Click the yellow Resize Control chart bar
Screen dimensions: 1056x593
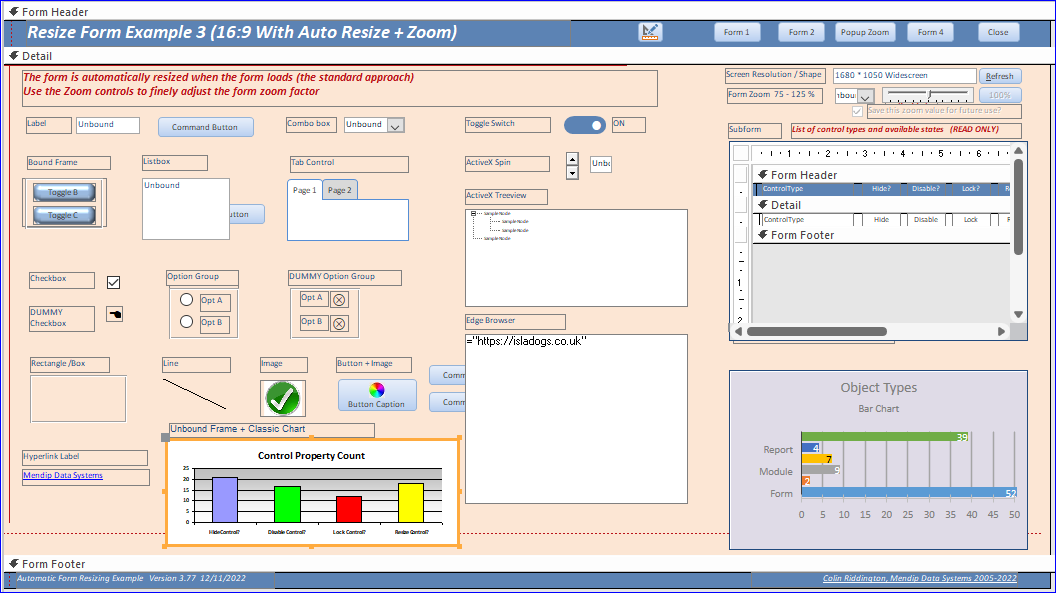pos(411,503)
